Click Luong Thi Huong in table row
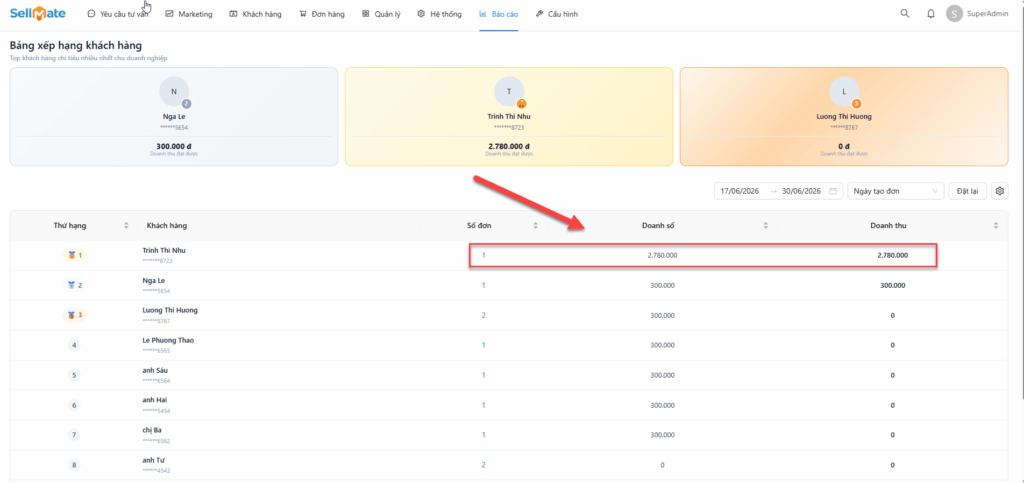The height and width of the screenshot is (483, 1024). (x=170, y=310)
